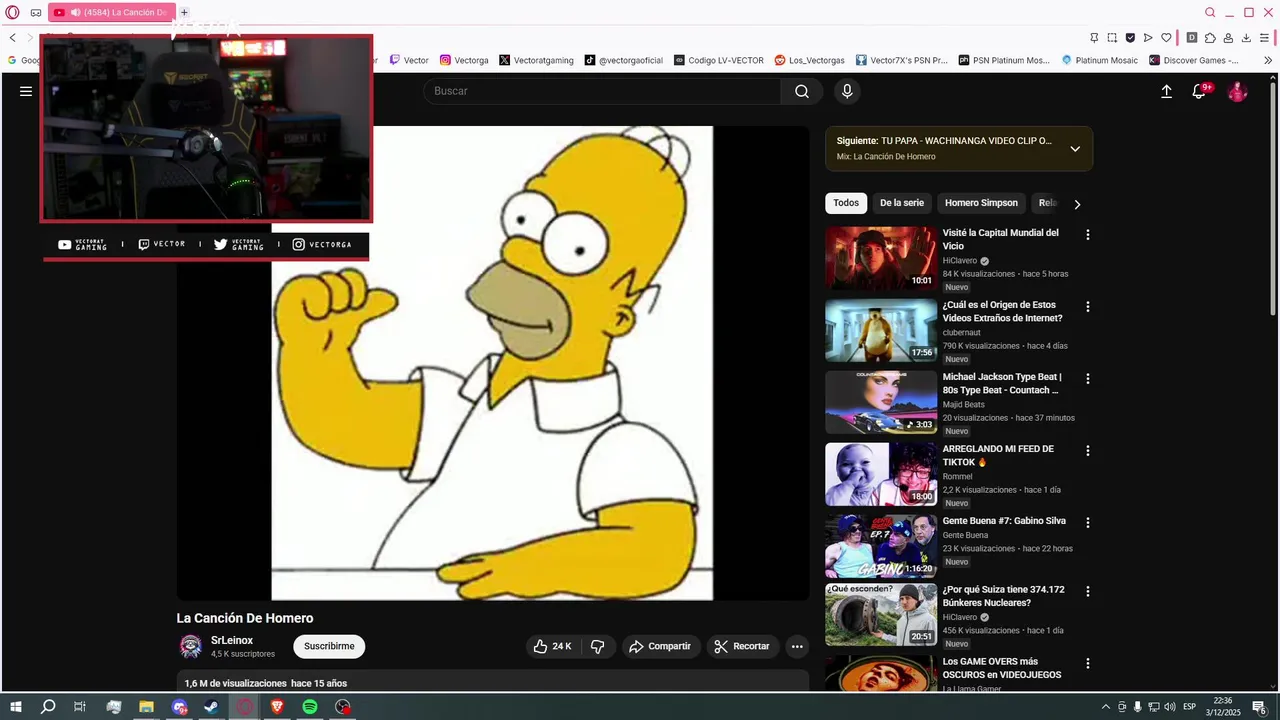Viewport: 1280px width, 720px height.
Task: Select the Homero Simpson chip
Action: pyautogui.click(x=981, y=203)
